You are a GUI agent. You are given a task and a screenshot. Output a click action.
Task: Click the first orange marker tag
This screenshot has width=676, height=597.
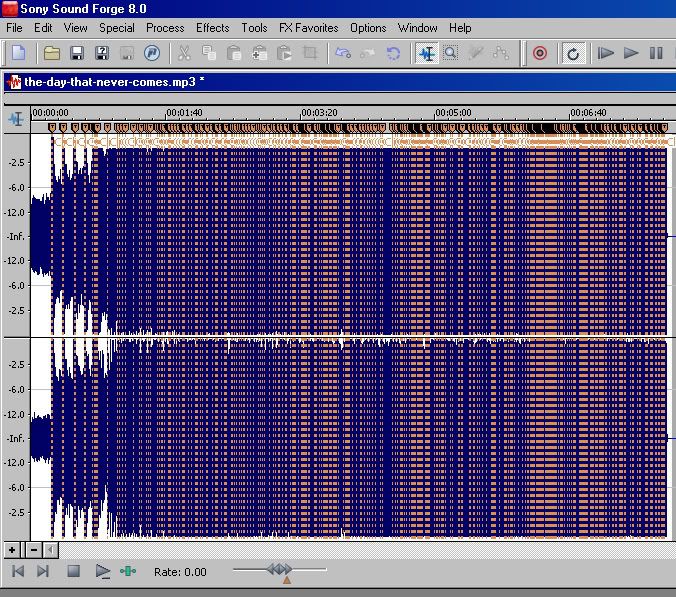click(52, 128)
